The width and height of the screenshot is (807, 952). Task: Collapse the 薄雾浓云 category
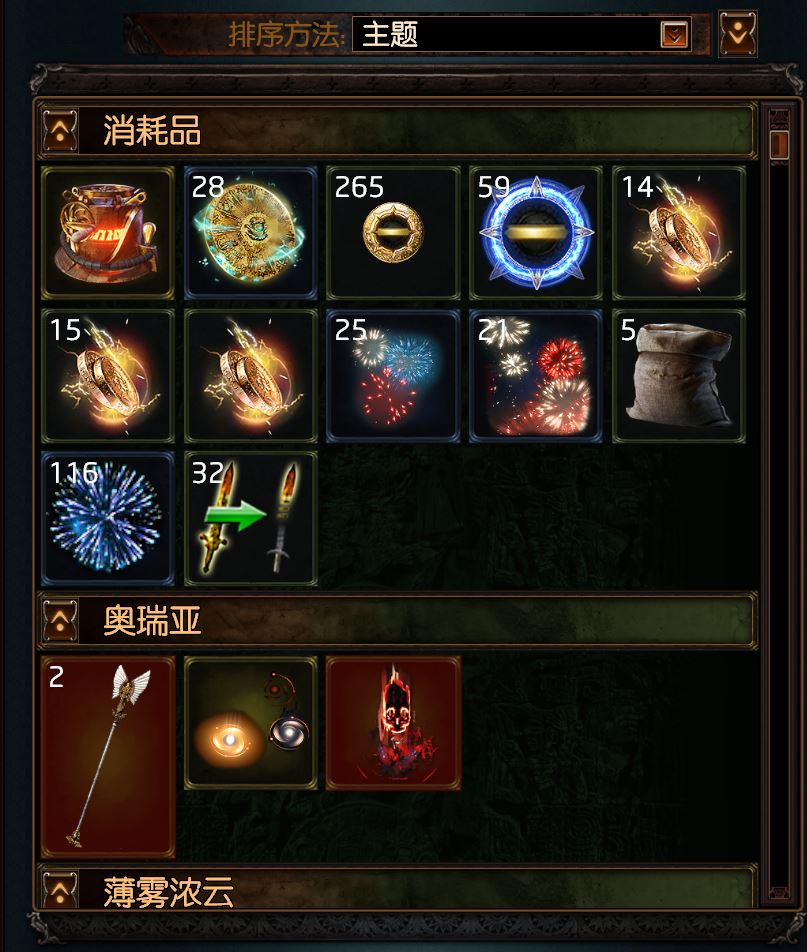tap(60, 890)
